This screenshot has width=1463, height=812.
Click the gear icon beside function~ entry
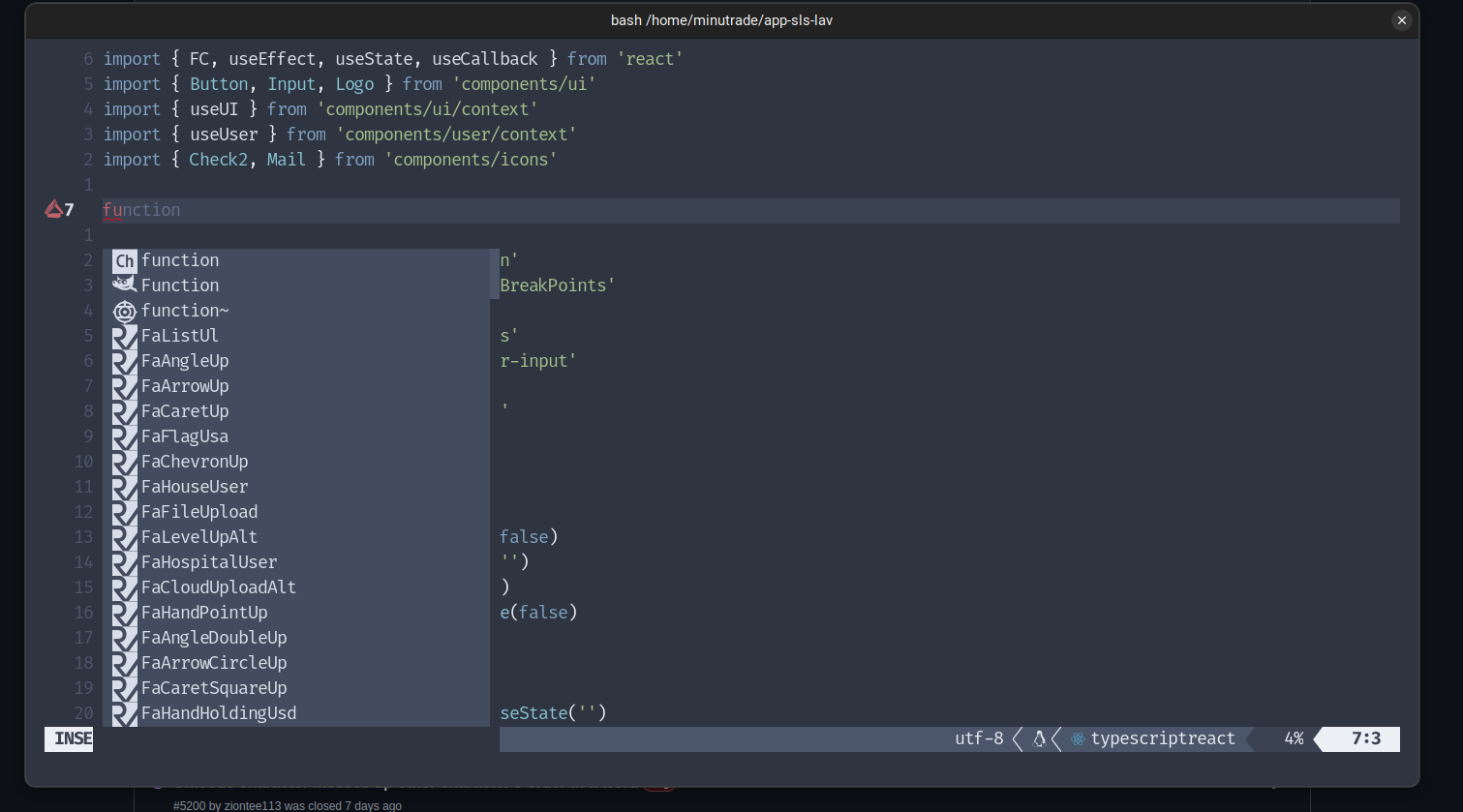[x=124, y=310]
